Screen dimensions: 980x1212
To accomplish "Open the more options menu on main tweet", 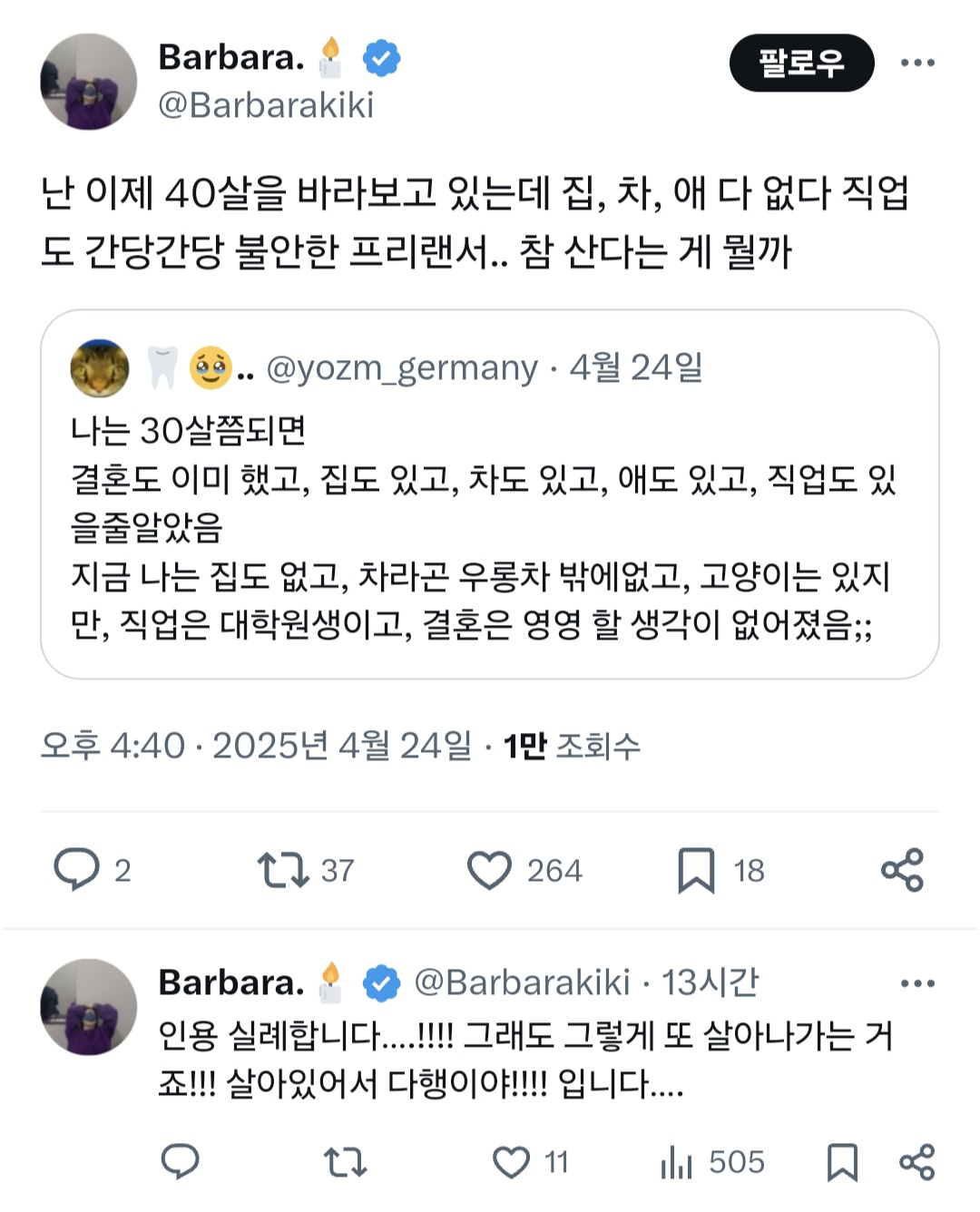I will pyautogui.click(x=917, y=63).
